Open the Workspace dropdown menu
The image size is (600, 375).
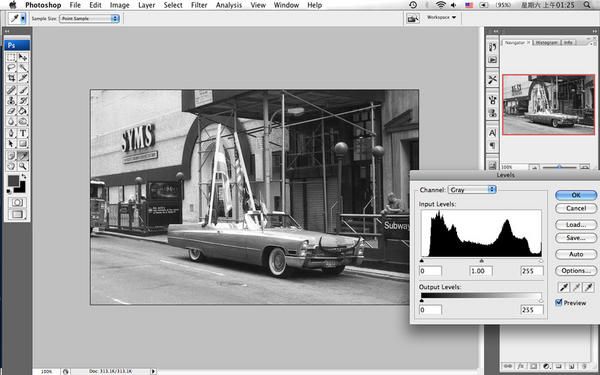point(442,18)
